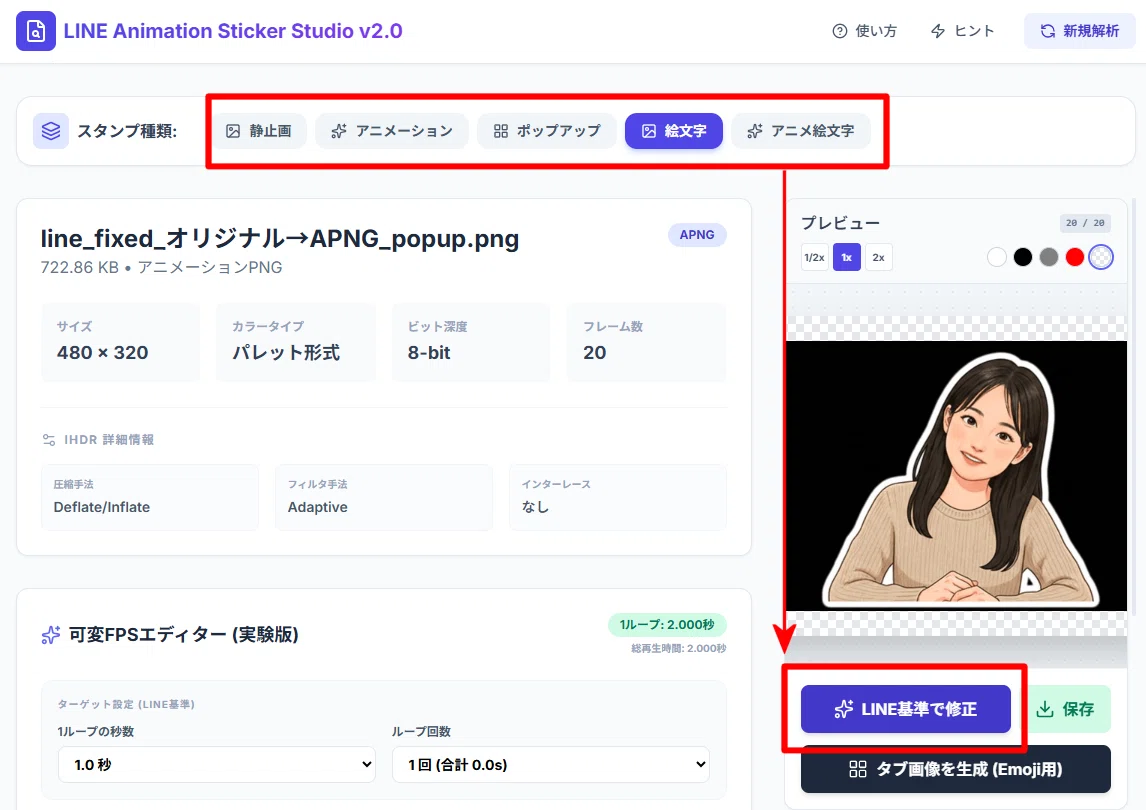Viewport: 1146px width, 810px height.
Task: Click the sticker preview image
Action: (957, 476)
